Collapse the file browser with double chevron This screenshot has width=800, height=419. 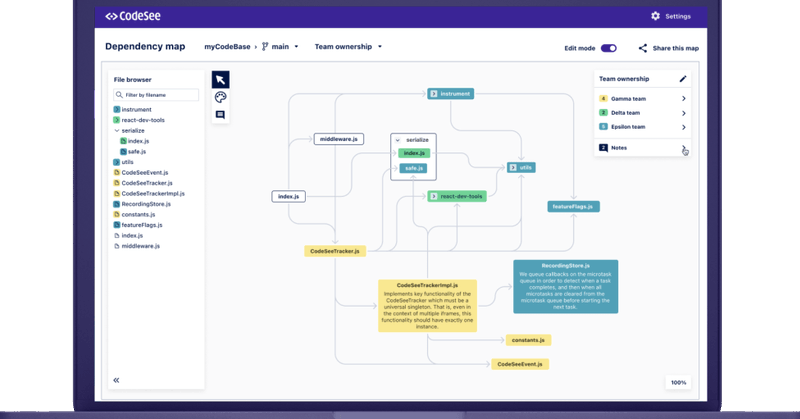pos(116,380)
